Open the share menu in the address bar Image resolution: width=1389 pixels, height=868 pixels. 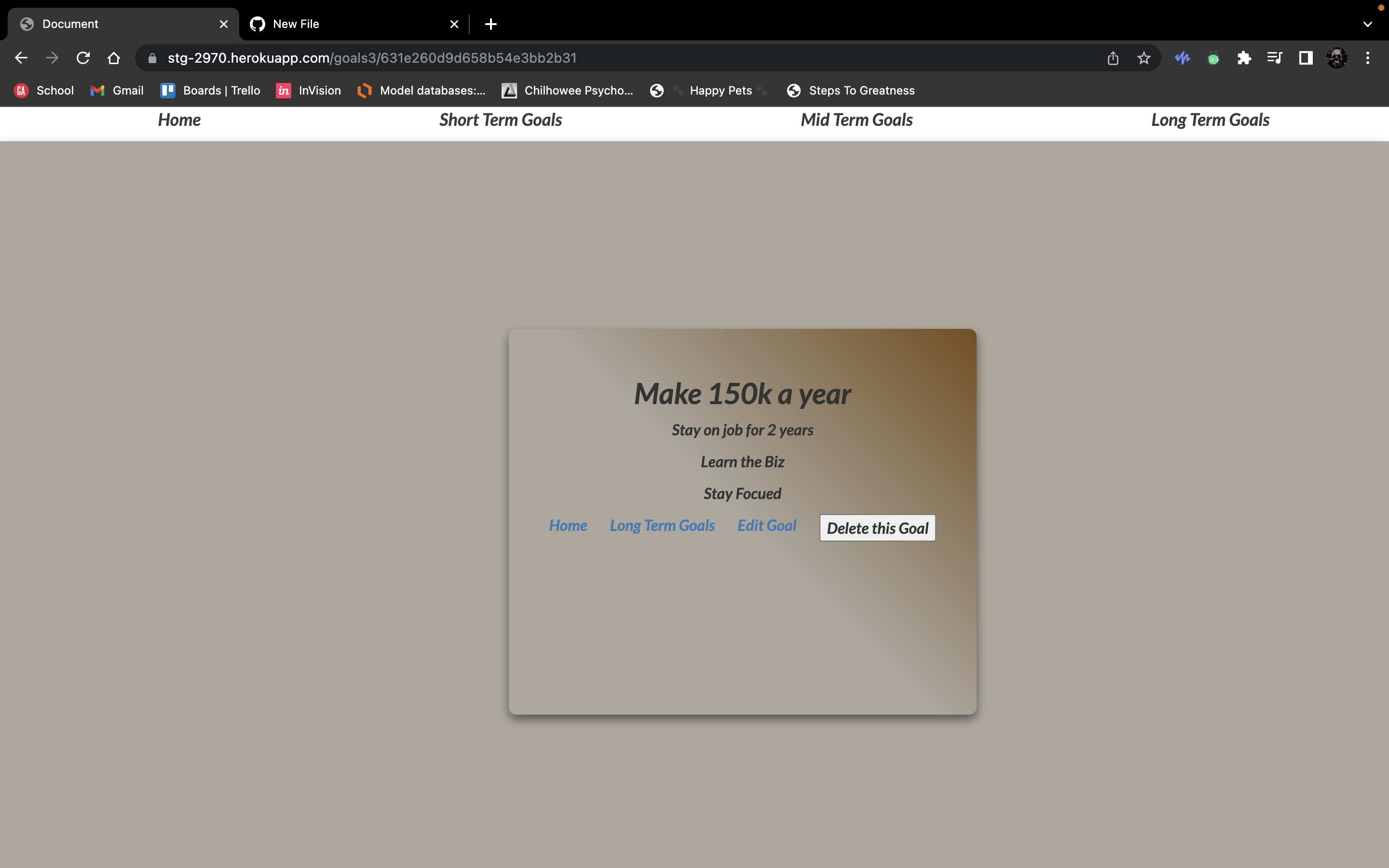coord(1112,57)
